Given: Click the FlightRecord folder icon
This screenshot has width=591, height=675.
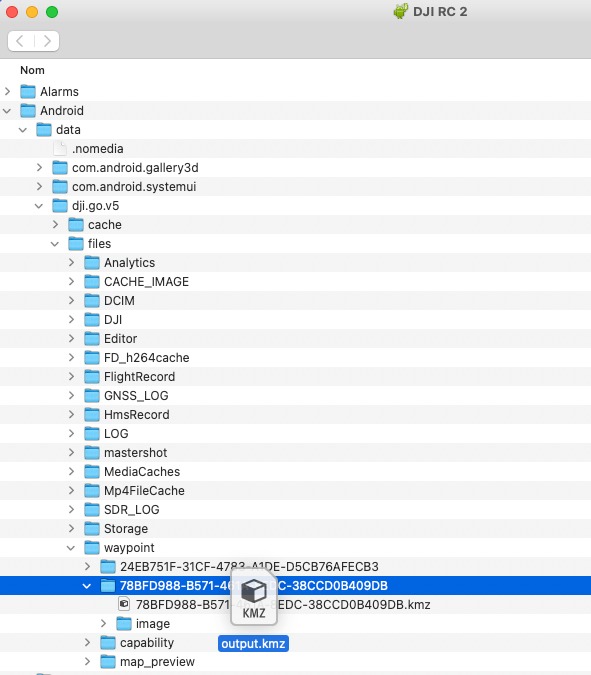Looking at the screenshot, I should coord(92,377).
